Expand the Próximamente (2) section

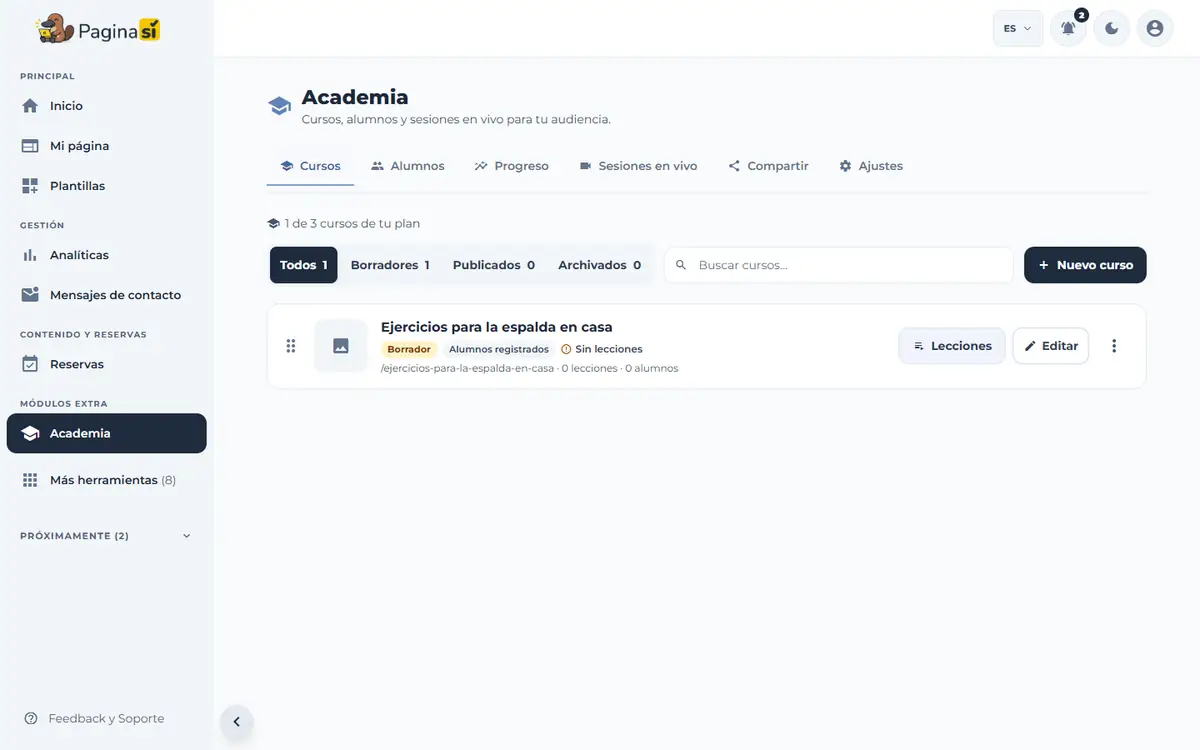click(x=106, y=536)
